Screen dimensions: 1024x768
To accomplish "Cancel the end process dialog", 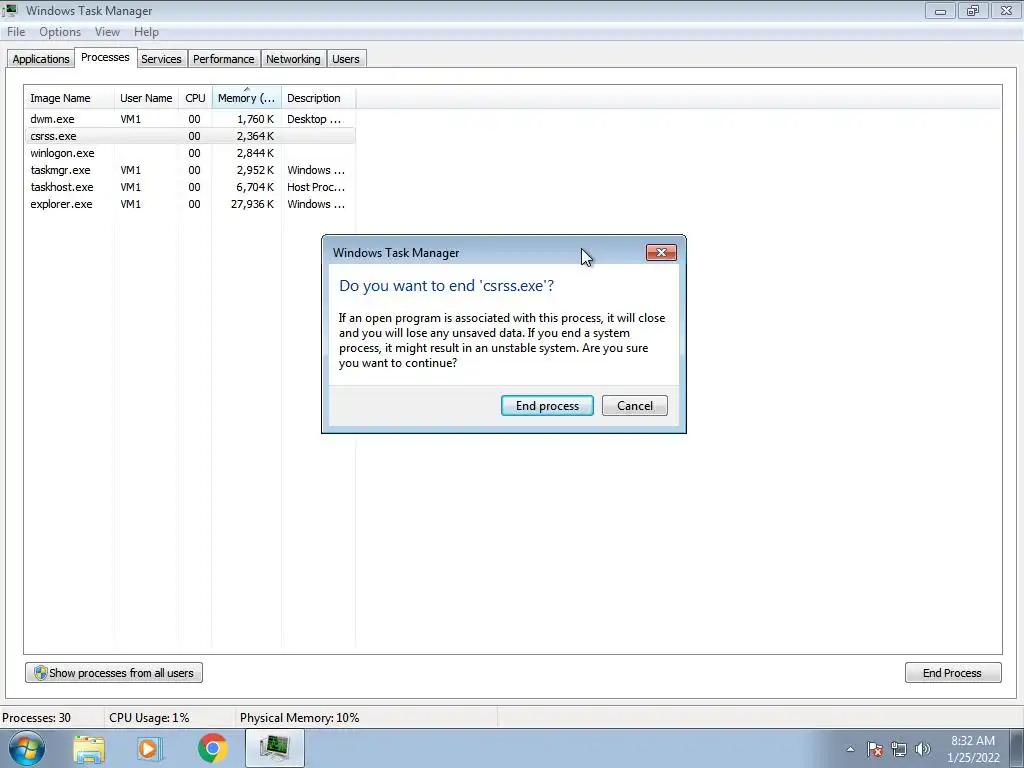I will pos(634,406).
